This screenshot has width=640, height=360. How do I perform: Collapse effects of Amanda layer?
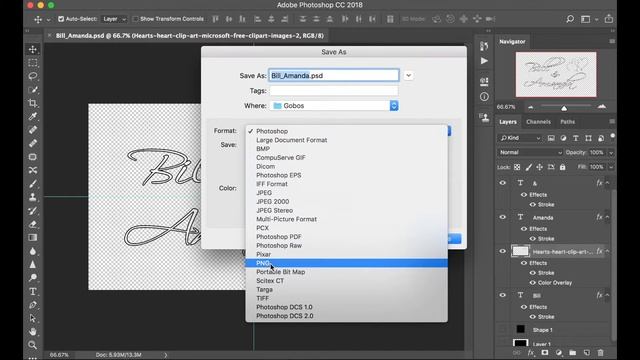pyautogui.click(x=607, y=217)
